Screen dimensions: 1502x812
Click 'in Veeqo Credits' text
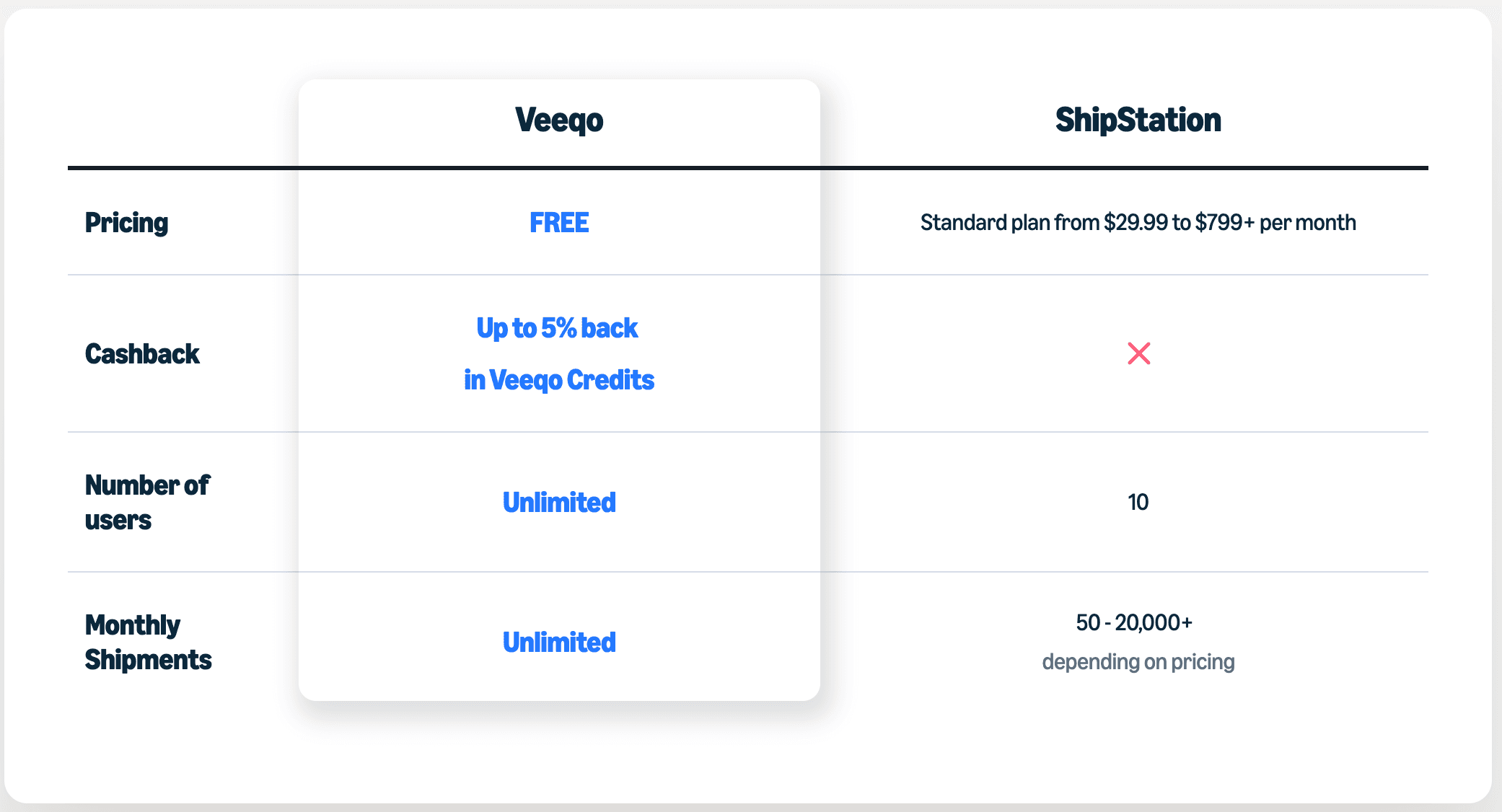click(x=559, y=380)
